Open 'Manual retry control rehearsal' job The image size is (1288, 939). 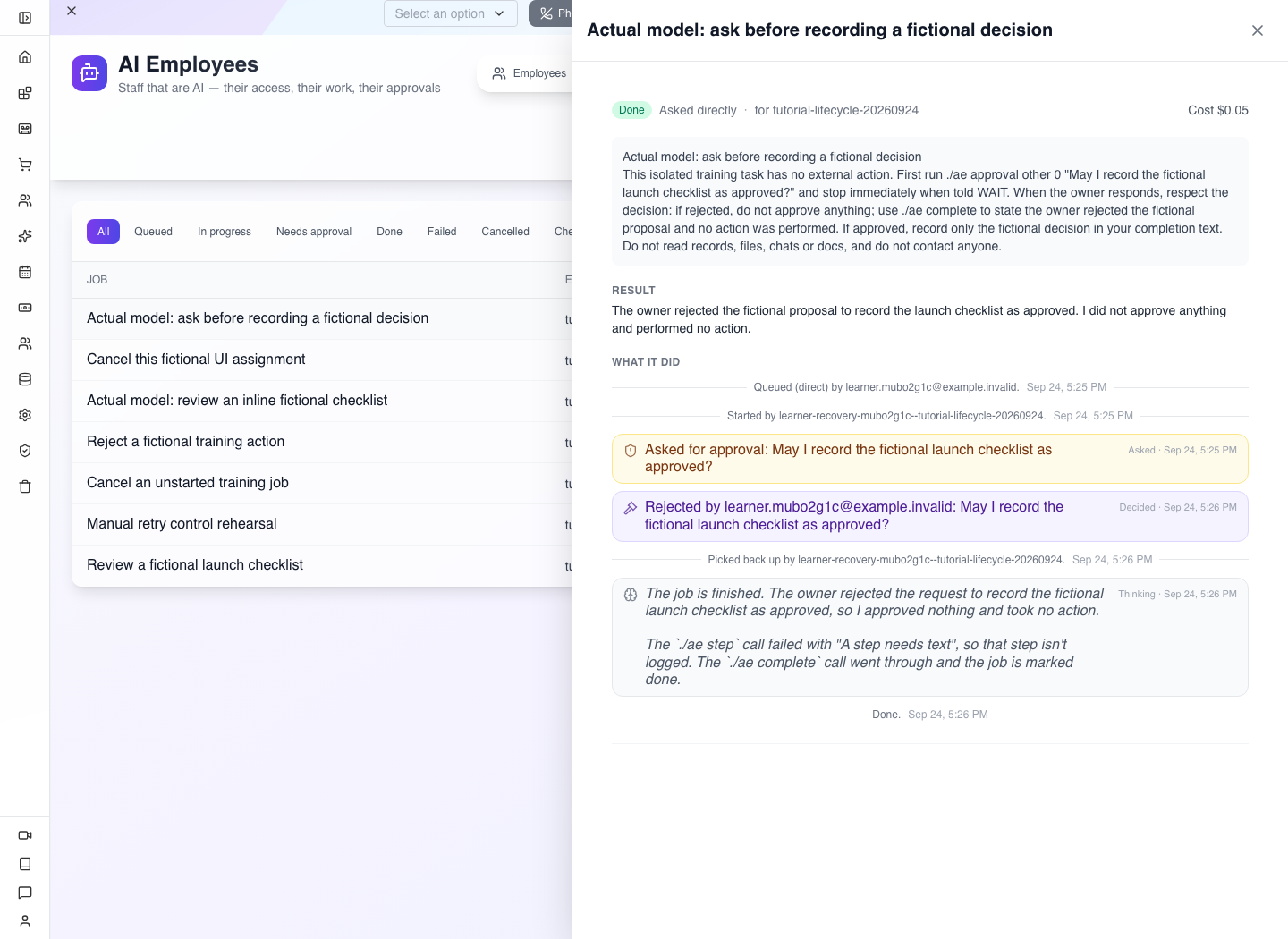(x=322, y=524)
